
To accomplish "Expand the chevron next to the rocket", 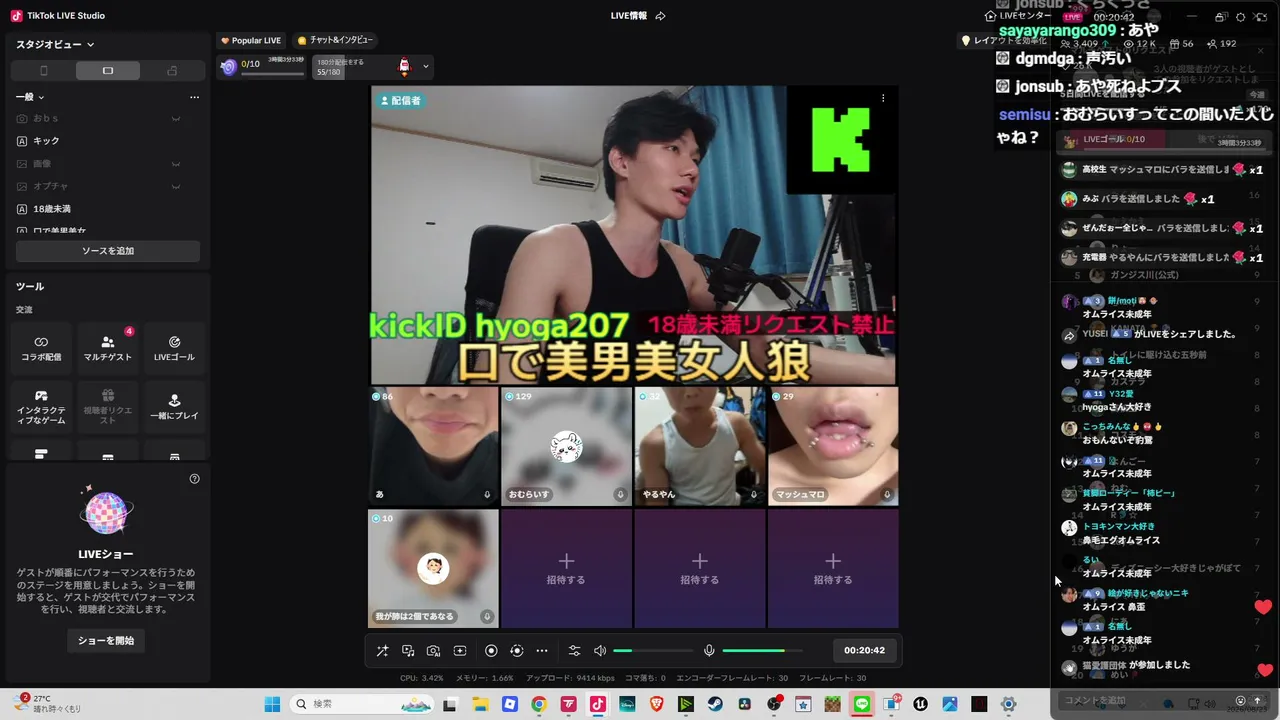I will coord(426,67).
